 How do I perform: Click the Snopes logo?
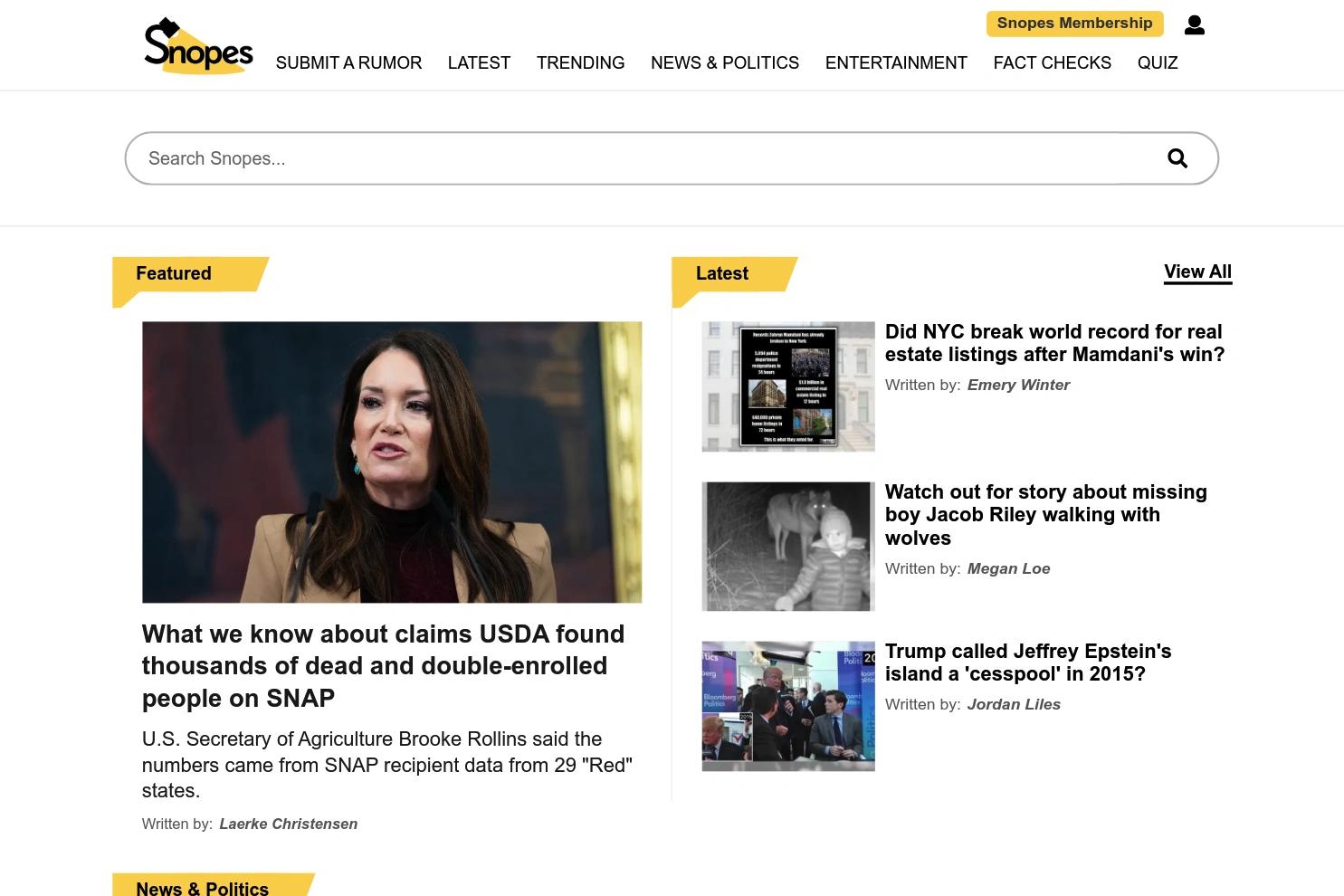coord(198,45)
